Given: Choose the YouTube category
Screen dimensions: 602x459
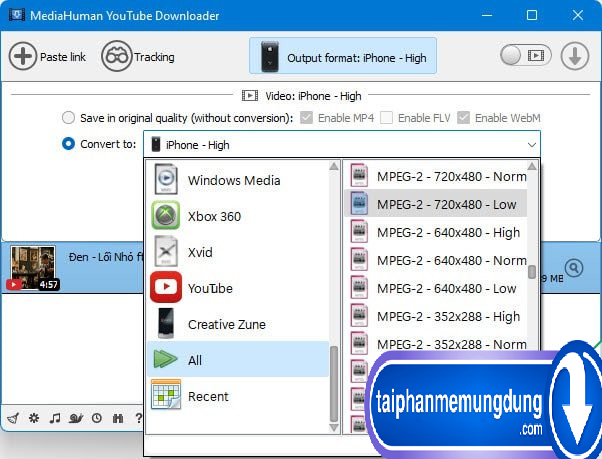Looking at the screenshot, I should [238, 288].
